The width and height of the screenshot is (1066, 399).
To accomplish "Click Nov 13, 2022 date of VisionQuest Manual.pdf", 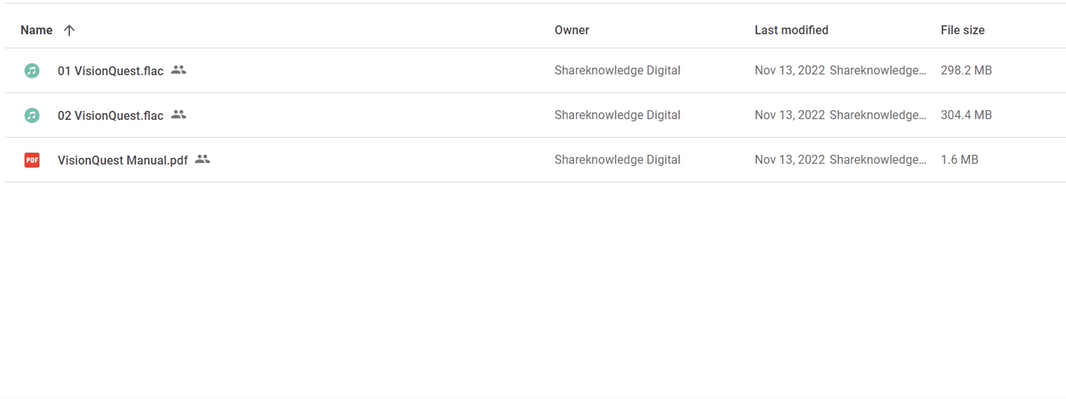I will coord(790,160).
